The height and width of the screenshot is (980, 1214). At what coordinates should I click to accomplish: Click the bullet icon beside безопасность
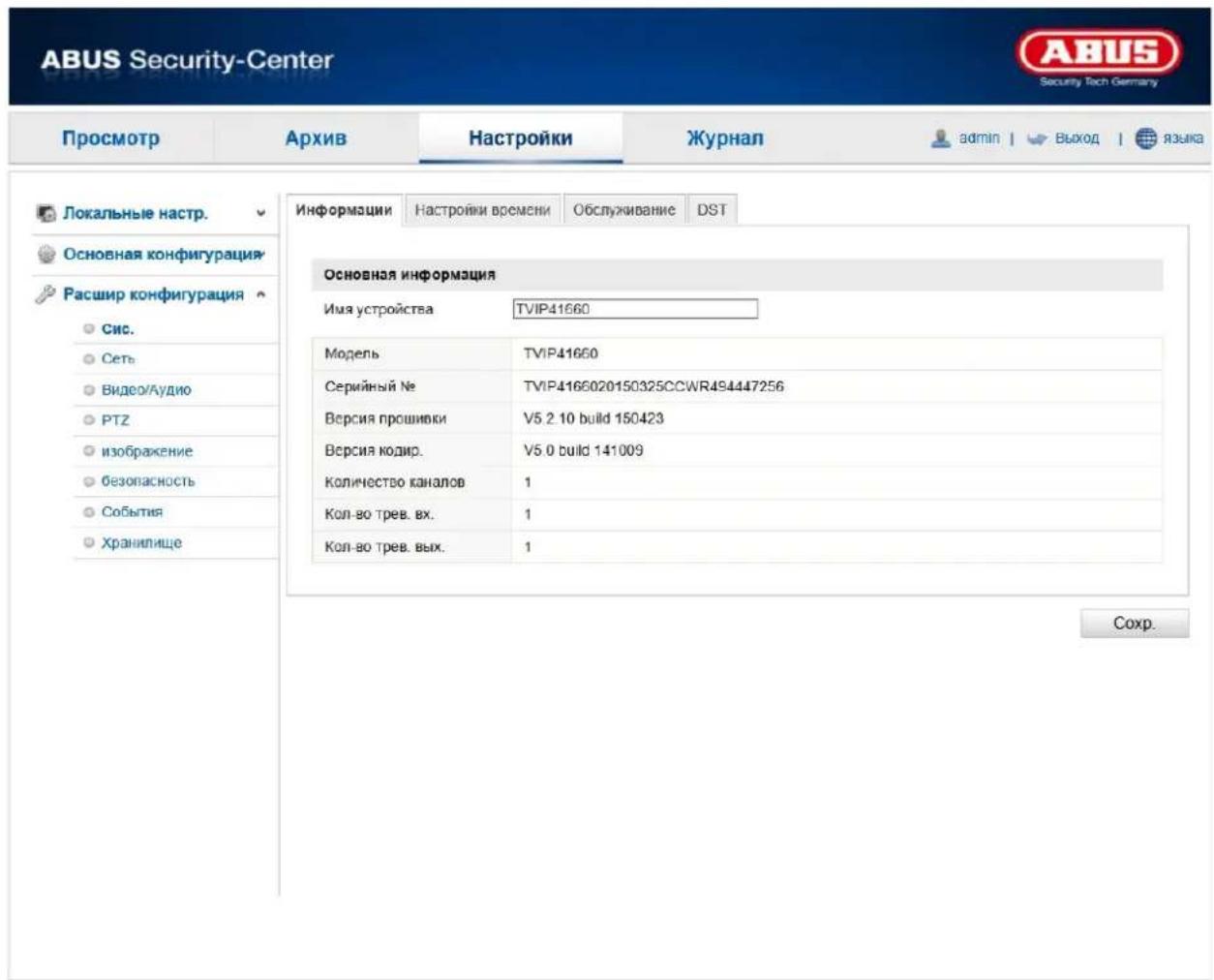coord(89,481)
